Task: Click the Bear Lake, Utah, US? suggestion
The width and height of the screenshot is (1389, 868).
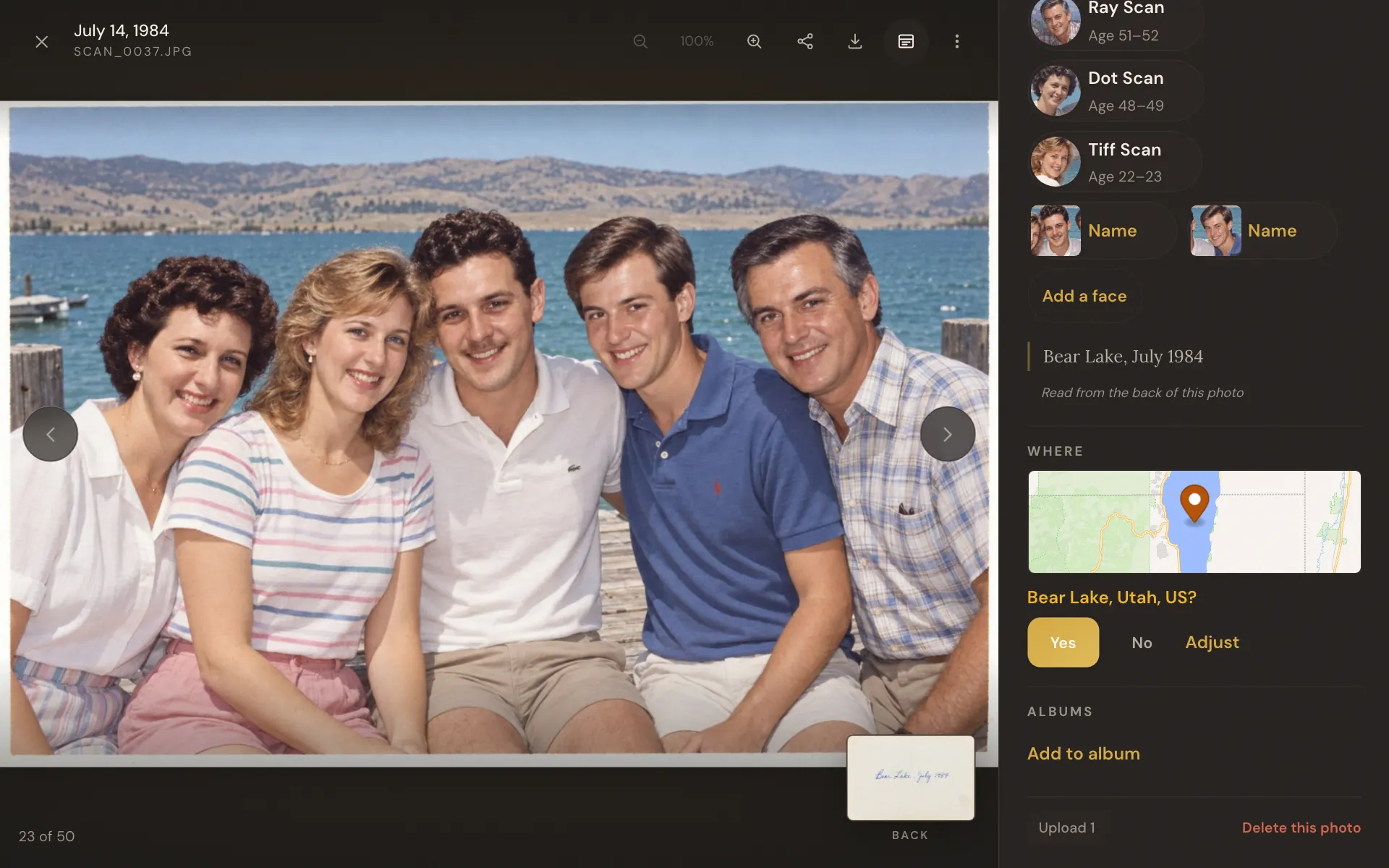Action: (1112, 597)
